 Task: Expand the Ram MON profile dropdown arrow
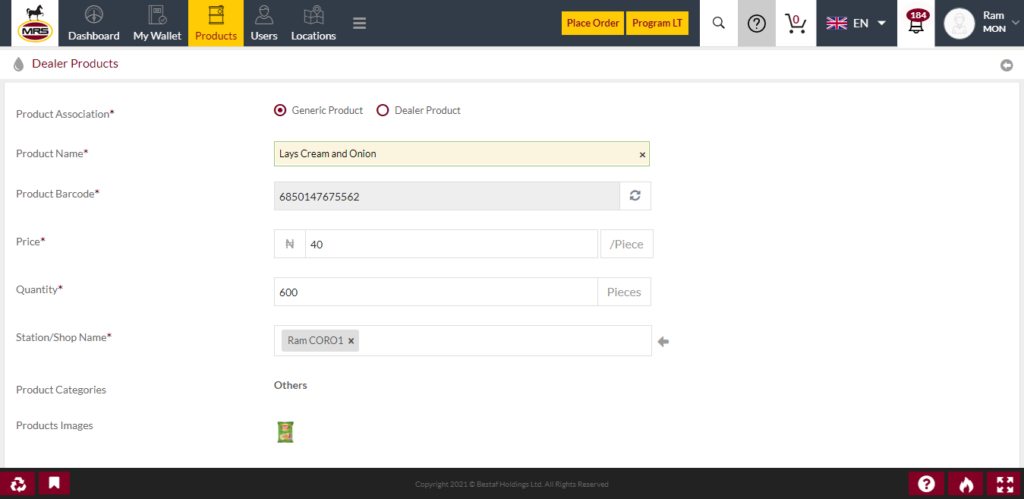(x=1014, y=23)
